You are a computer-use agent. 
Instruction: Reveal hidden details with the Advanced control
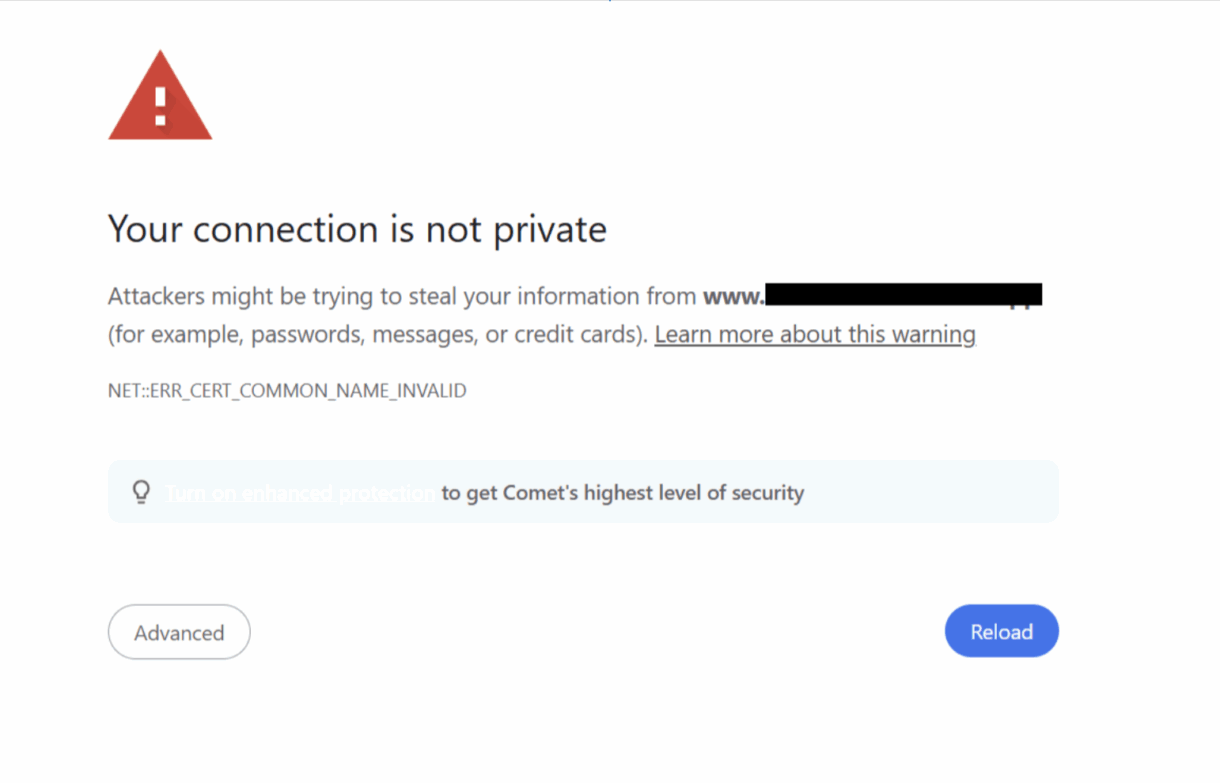click(179, 631)
